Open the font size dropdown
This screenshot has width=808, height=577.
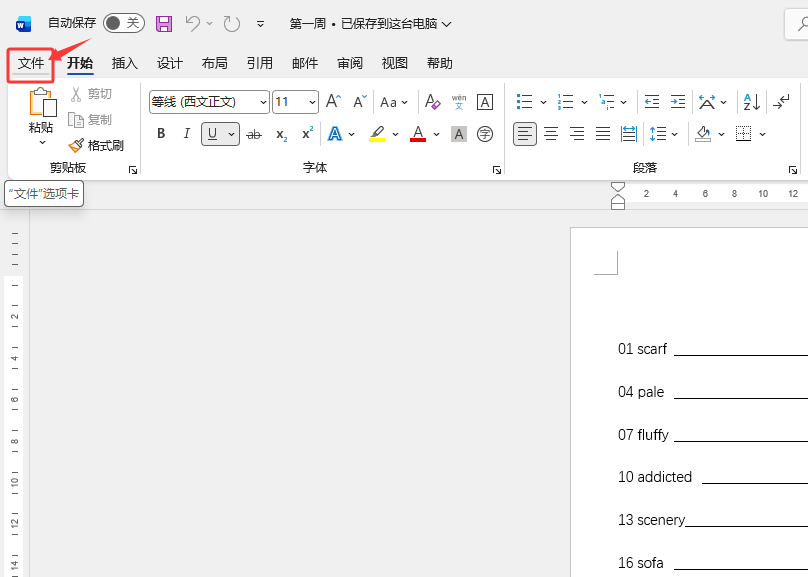click(x=312, y=103)
